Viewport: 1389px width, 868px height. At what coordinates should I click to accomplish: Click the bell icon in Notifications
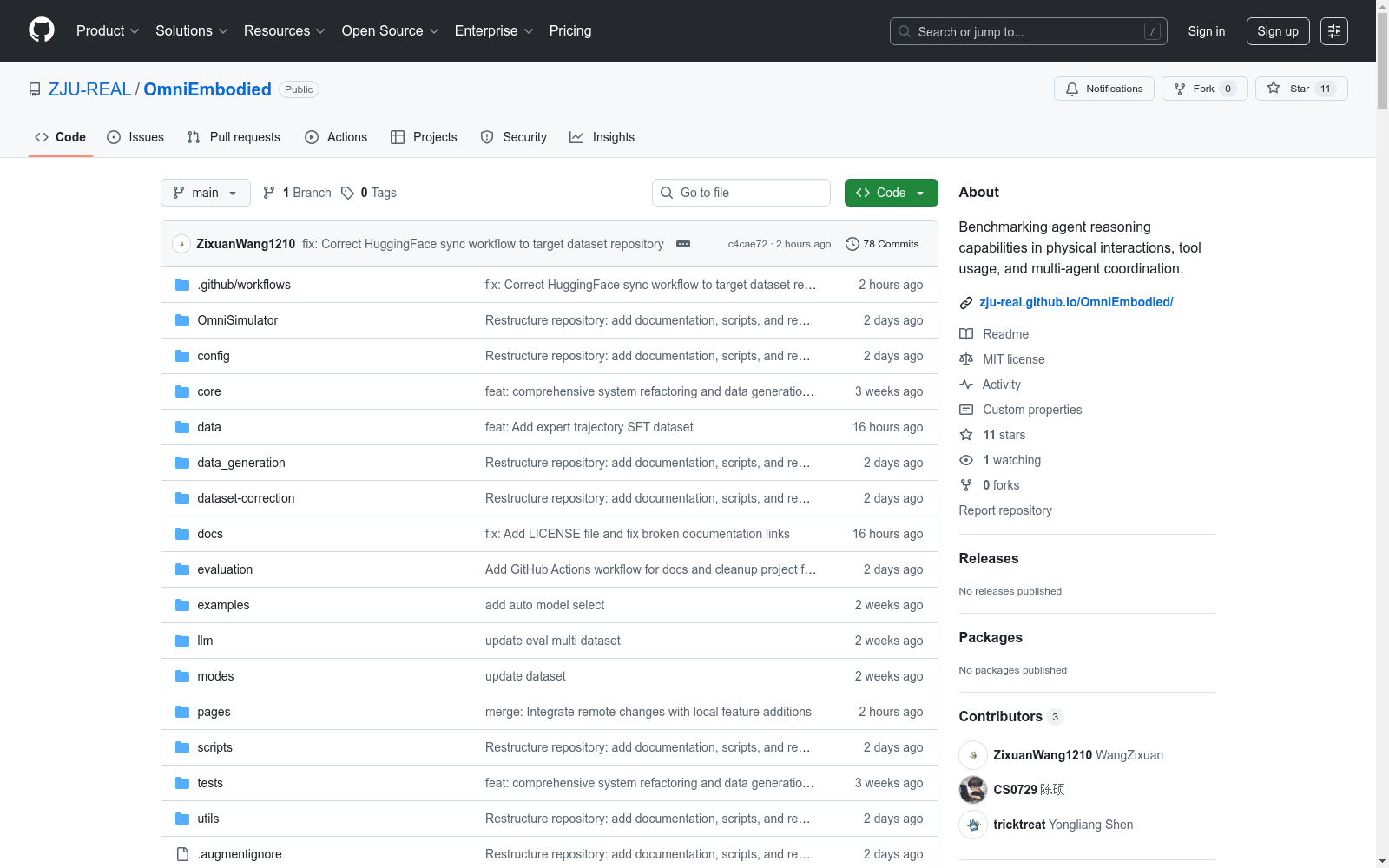(1072, 89)
